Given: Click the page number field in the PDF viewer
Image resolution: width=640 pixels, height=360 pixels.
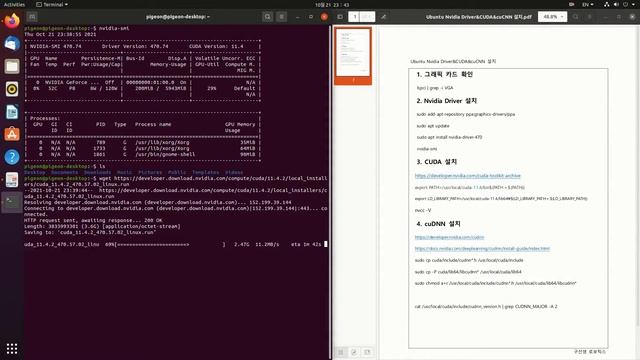Looking at the screenshot, I should point(355,17).
